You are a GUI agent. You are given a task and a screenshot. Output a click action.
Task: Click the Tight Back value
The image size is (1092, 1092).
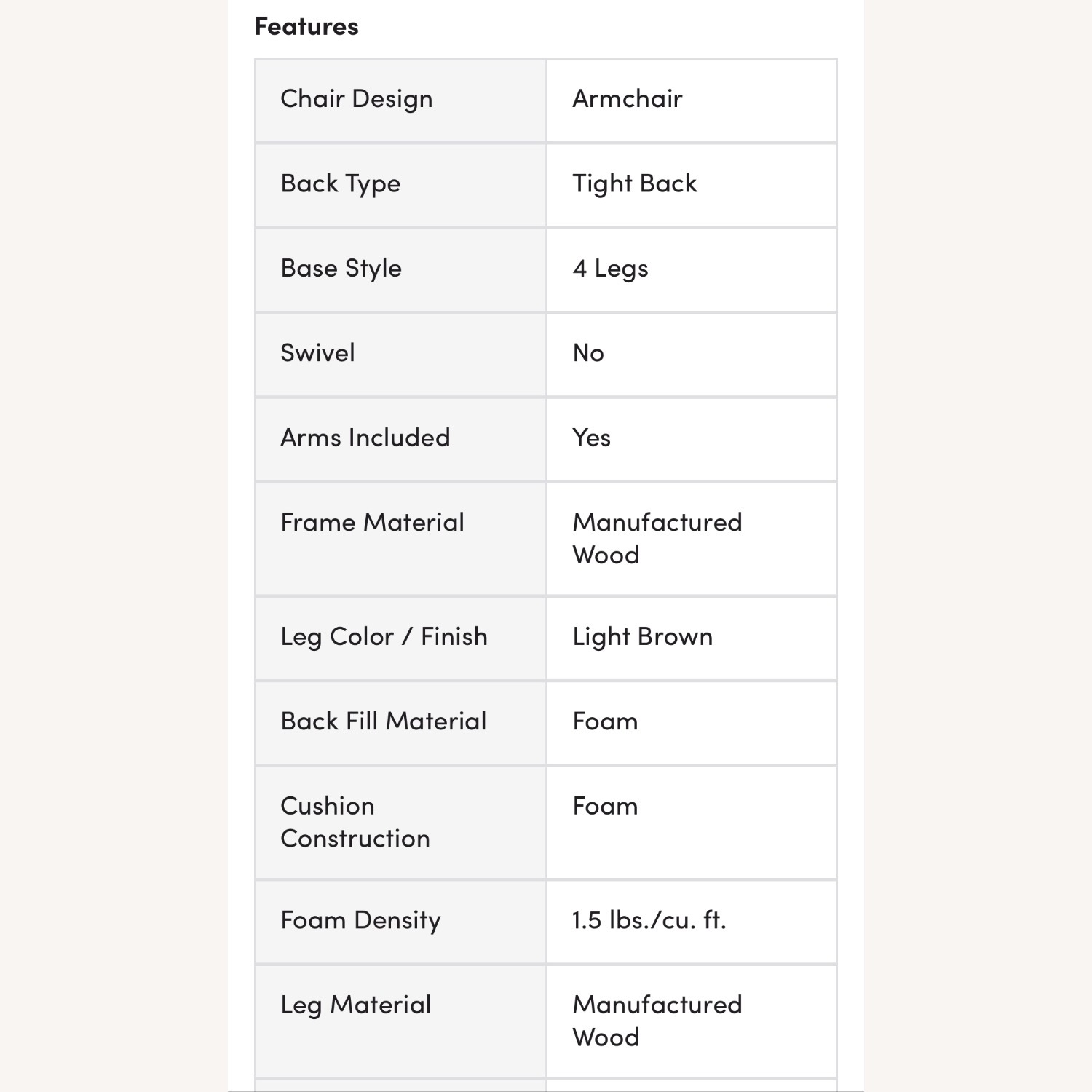(635, 183)
